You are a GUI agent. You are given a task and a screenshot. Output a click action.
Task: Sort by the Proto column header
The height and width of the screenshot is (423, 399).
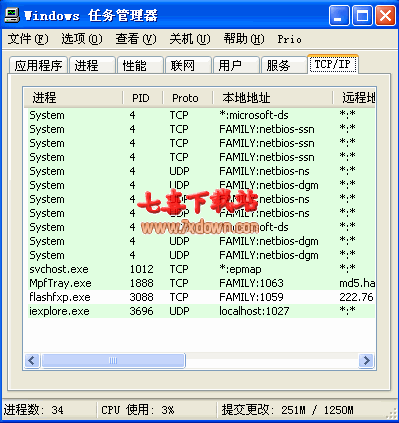click(x=188, y=98)
